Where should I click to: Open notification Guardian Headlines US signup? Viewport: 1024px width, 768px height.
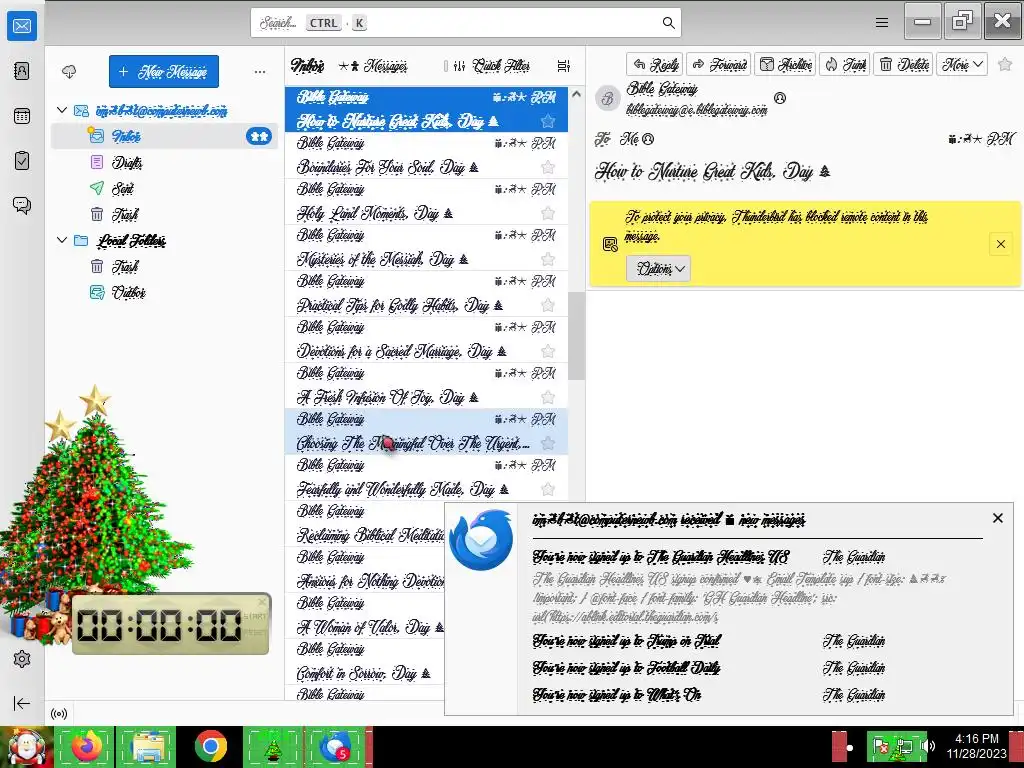click(x=660, y=557)
